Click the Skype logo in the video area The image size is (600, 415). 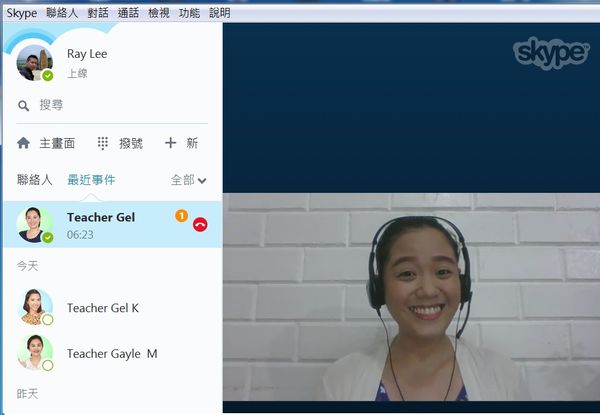tap(551, 53)
